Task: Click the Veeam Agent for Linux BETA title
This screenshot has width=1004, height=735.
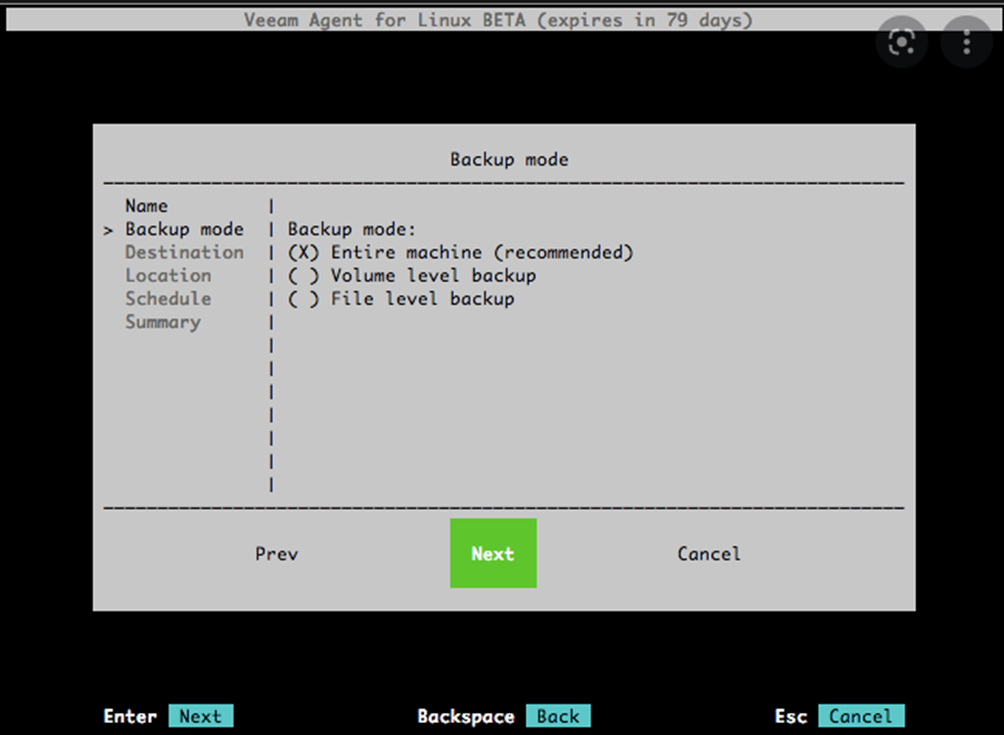Action: click(498, 20)
